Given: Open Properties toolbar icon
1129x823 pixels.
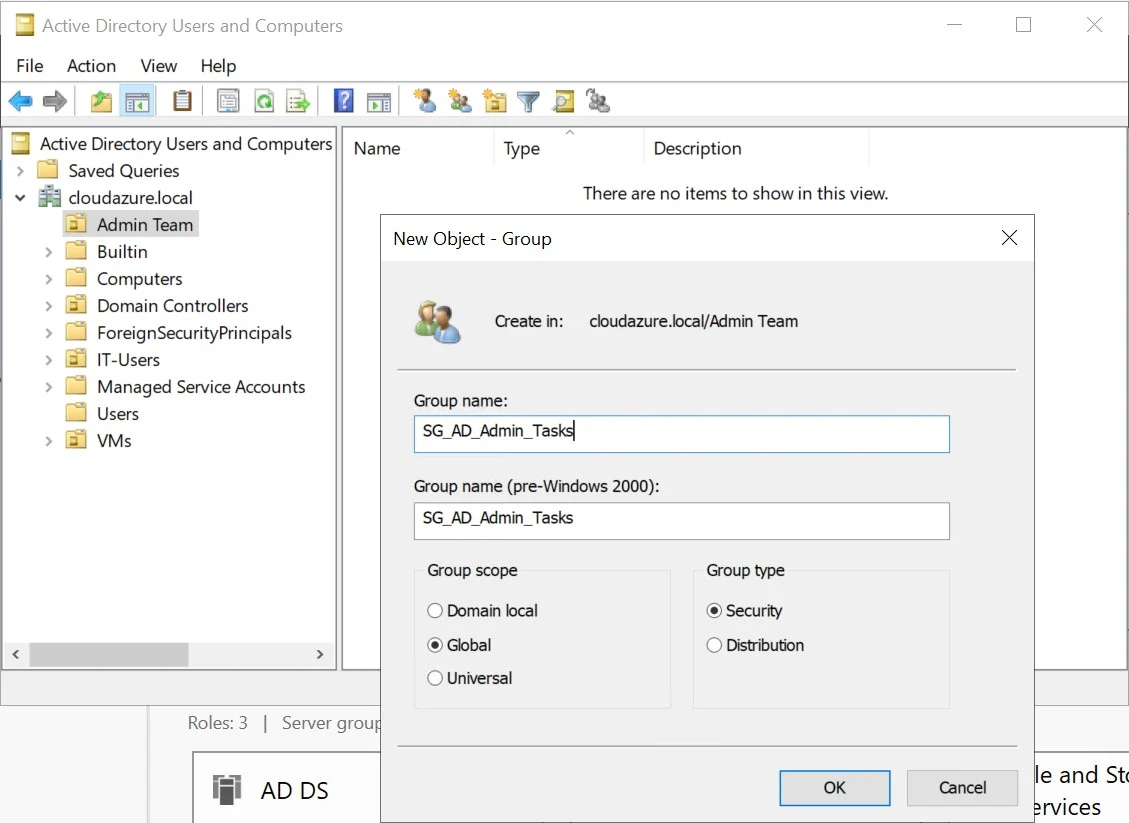Looking at the screenshot, I should (228, 102).
